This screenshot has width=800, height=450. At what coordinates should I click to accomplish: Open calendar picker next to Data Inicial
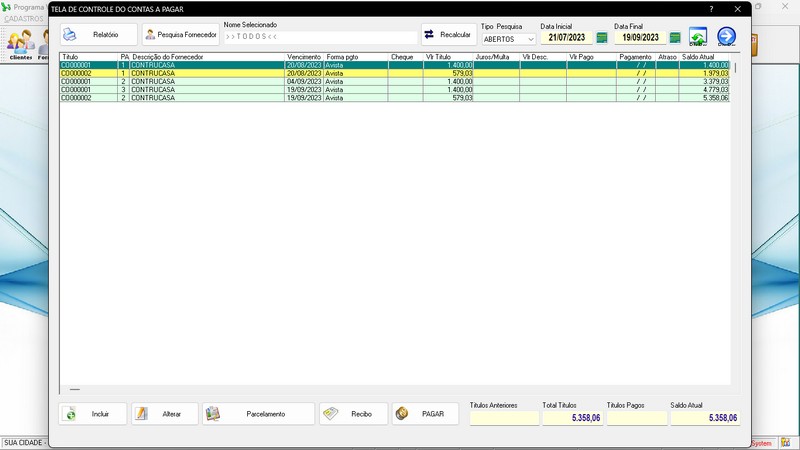click(x=602, y=38)
